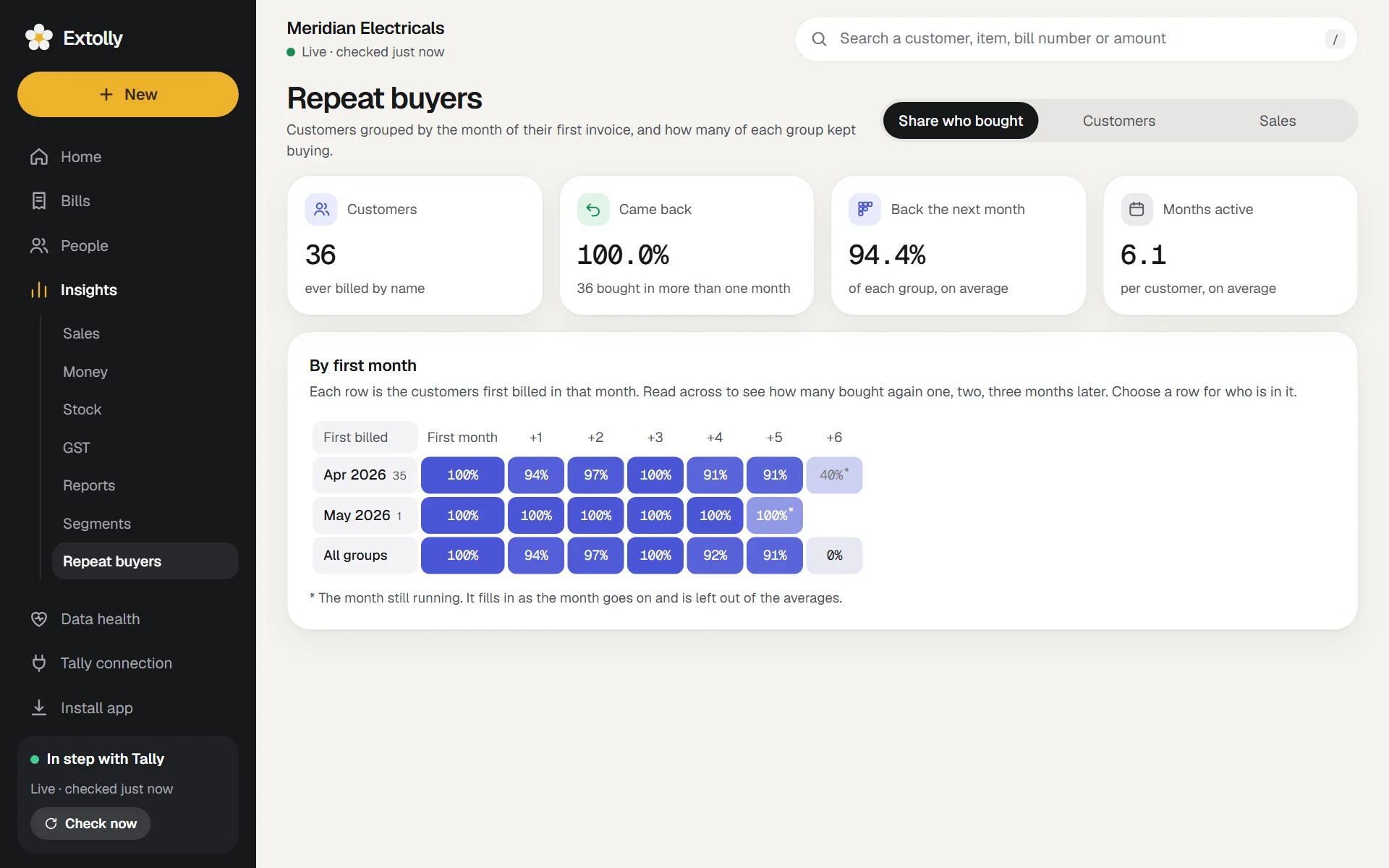Click the 94.4% next month value
Image resolution: width=1389 pixels, height=868 pixels.
[x=887, y=255]
